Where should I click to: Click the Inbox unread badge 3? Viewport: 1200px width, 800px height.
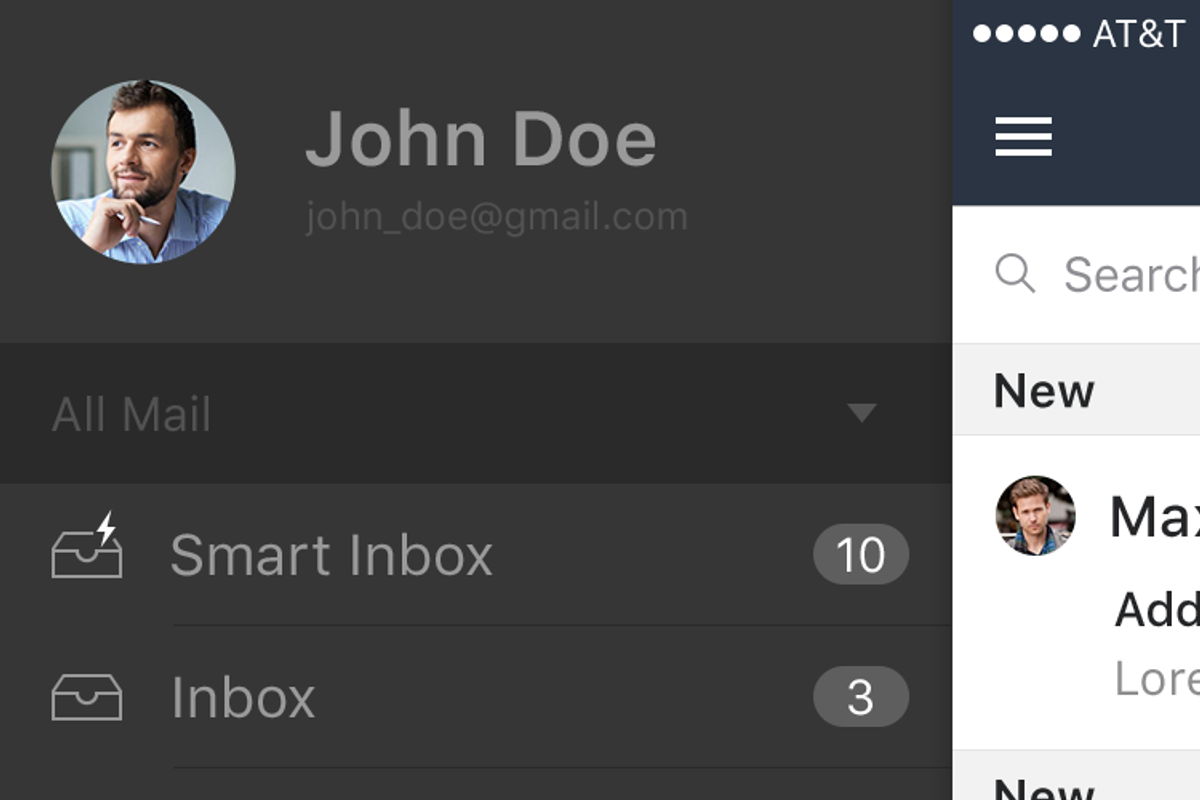pos(861,697)
